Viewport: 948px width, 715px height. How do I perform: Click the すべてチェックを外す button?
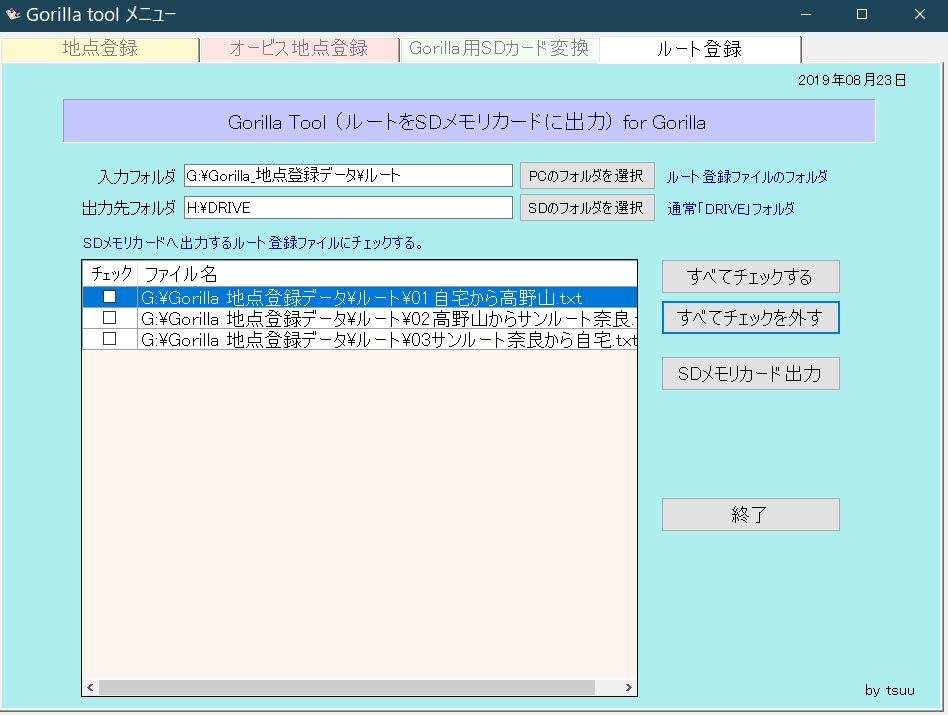(750, 318)
